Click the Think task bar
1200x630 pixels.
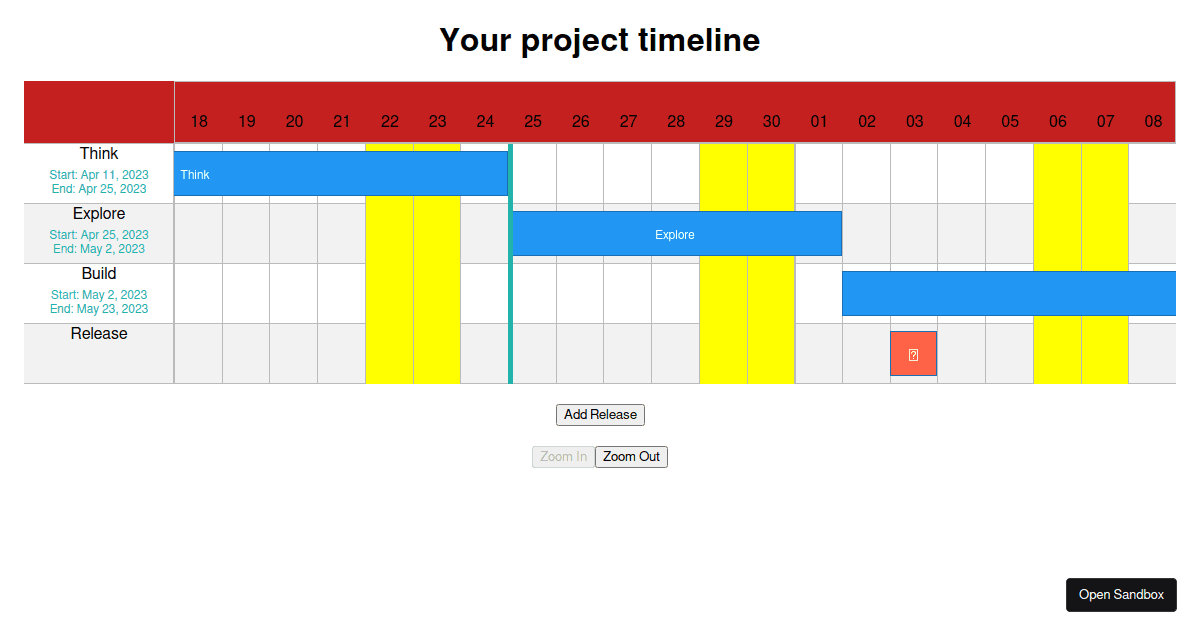click(x=340, y=173)
